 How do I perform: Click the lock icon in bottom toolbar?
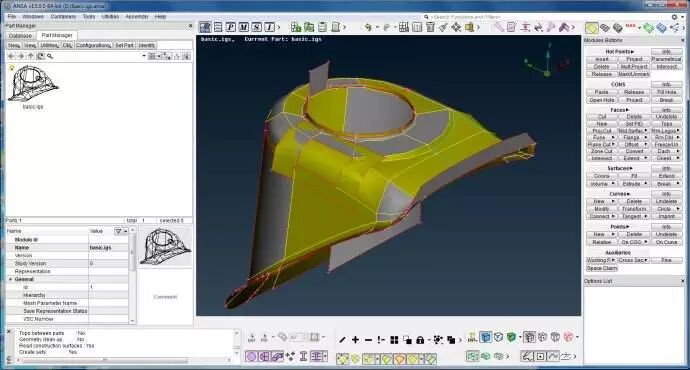(x=420, y=340)
